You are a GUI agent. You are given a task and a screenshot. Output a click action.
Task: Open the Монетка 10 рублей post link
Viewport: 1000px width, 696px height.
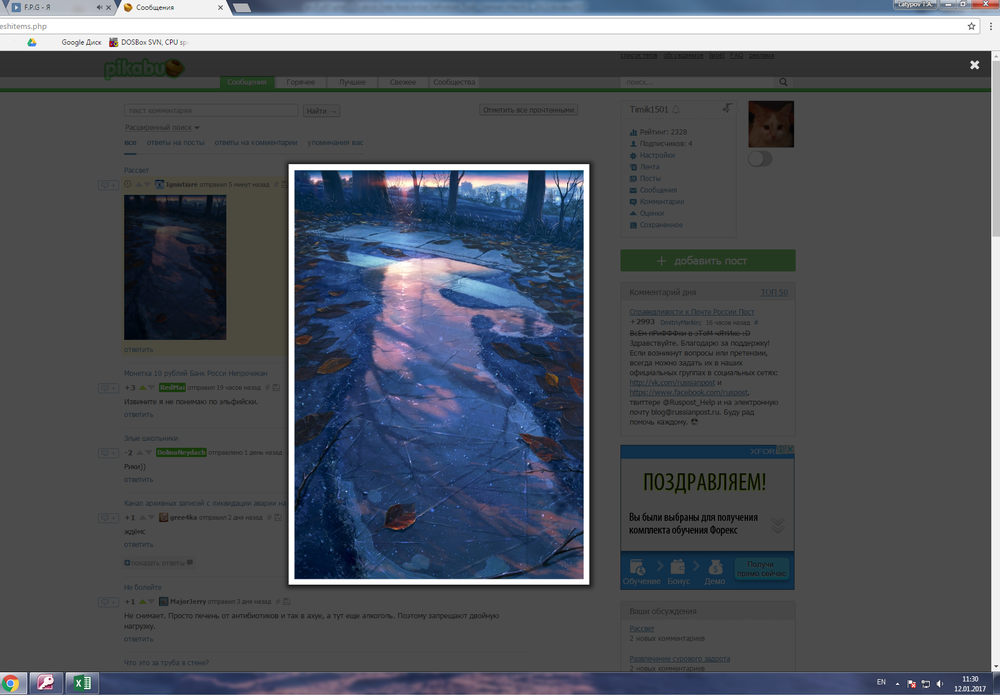pyautogui.click(x=196, y=373)
